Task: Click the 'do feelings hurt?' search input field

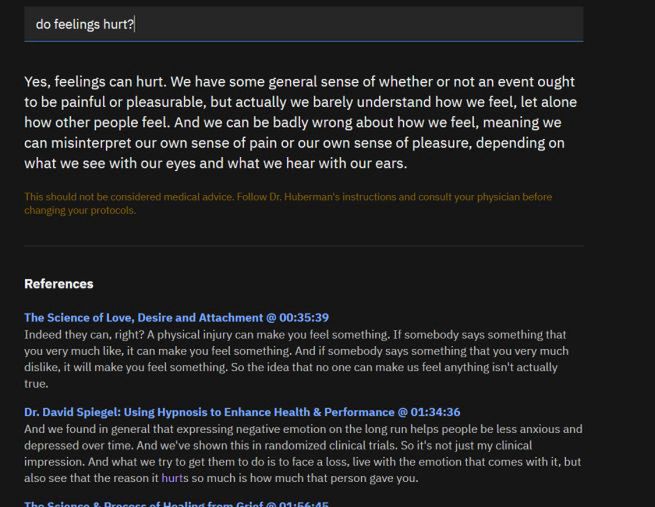Action: 304,24
